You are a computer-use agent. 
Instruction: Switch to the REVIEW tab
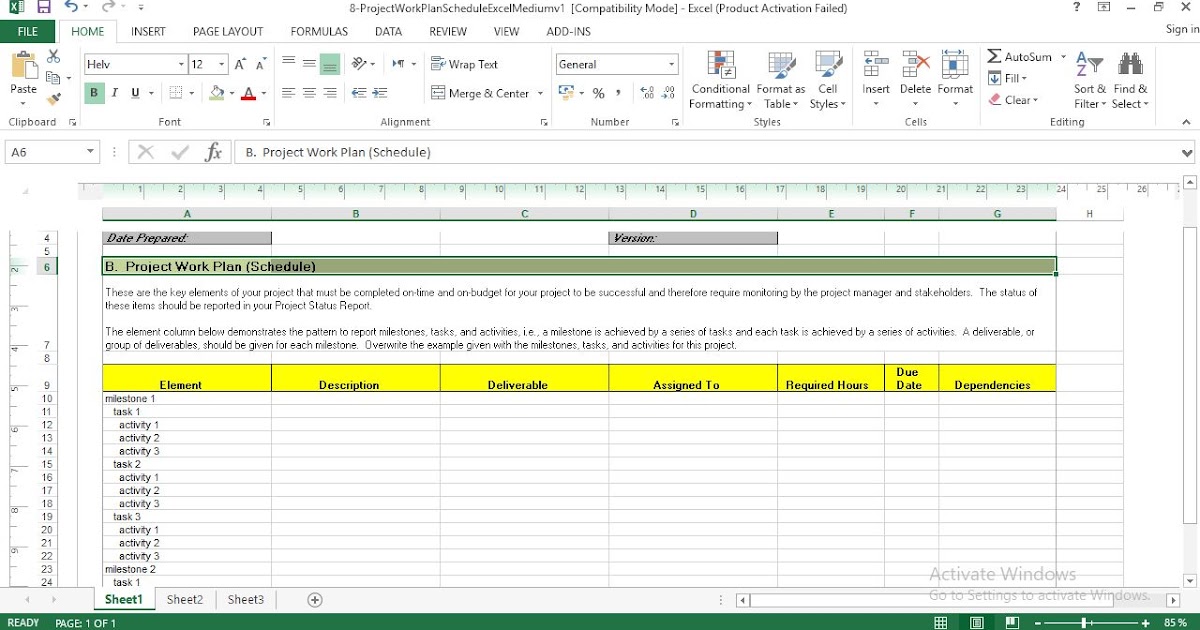coord(448,31)
